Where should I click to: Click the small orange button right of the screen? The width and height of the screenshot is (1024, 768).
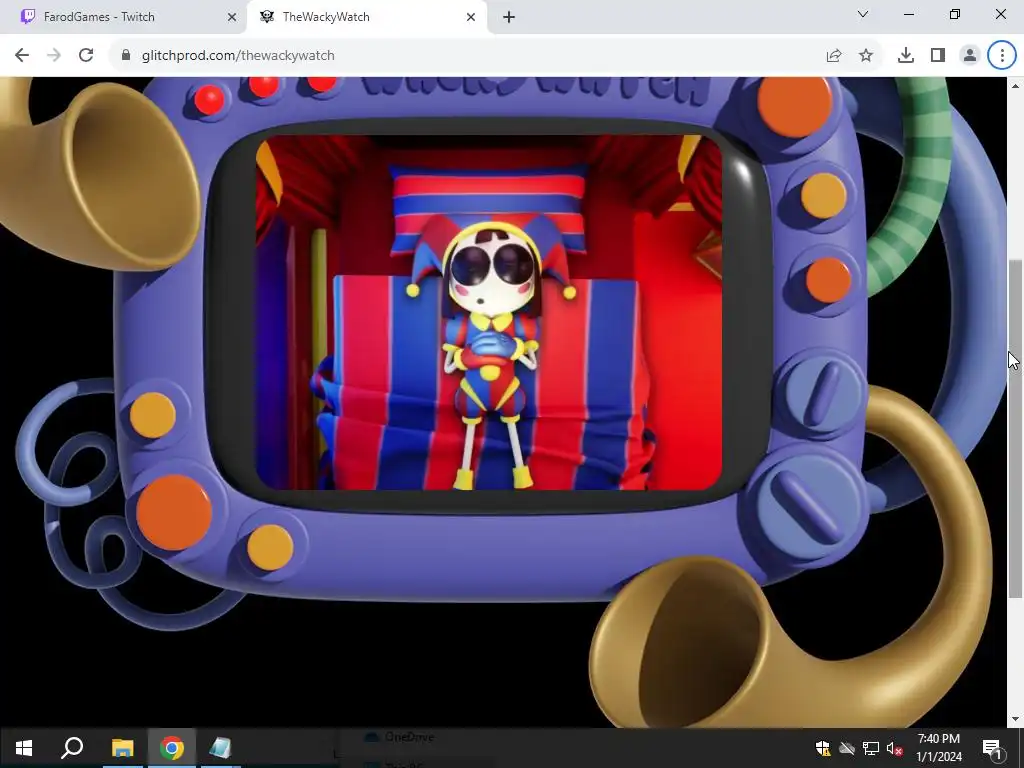click(x=828, y=280)
